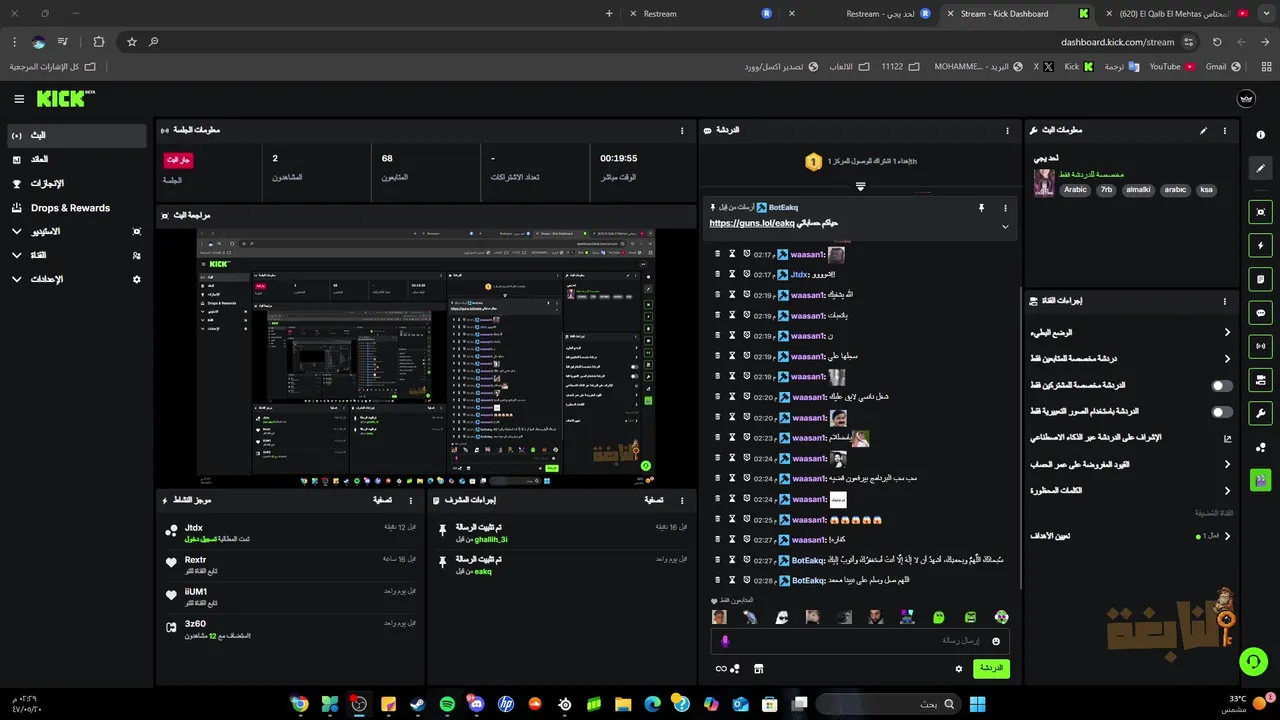Image resolution: width=1280 pixels, height=720 pixels.
Task: Open the banned words settings arrow
Action: coord(1227,490)
